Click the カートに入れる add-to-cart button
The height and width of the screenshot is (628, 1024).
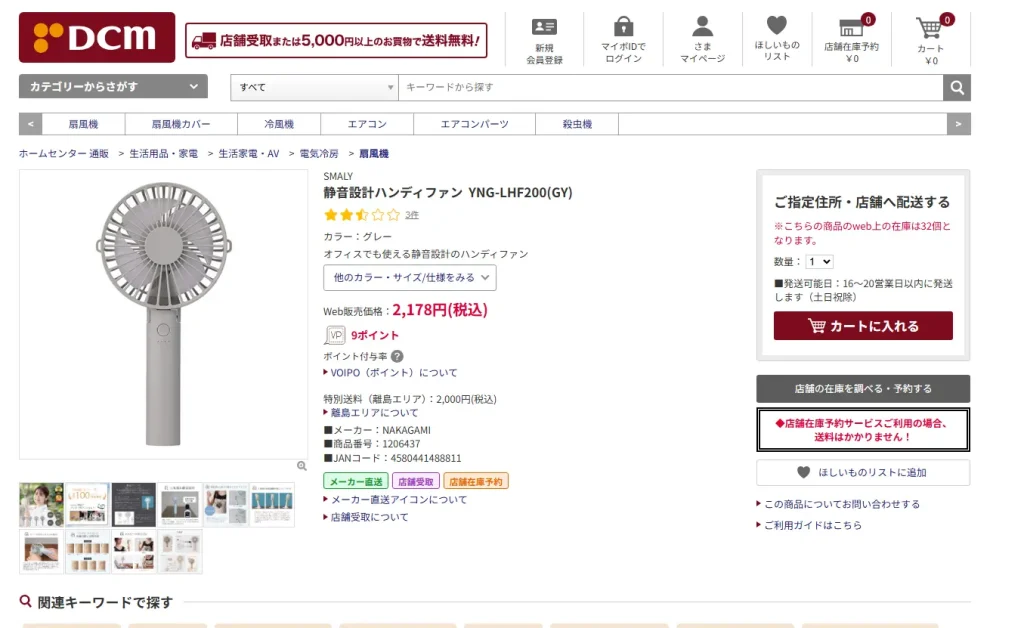tap(863, 326)
